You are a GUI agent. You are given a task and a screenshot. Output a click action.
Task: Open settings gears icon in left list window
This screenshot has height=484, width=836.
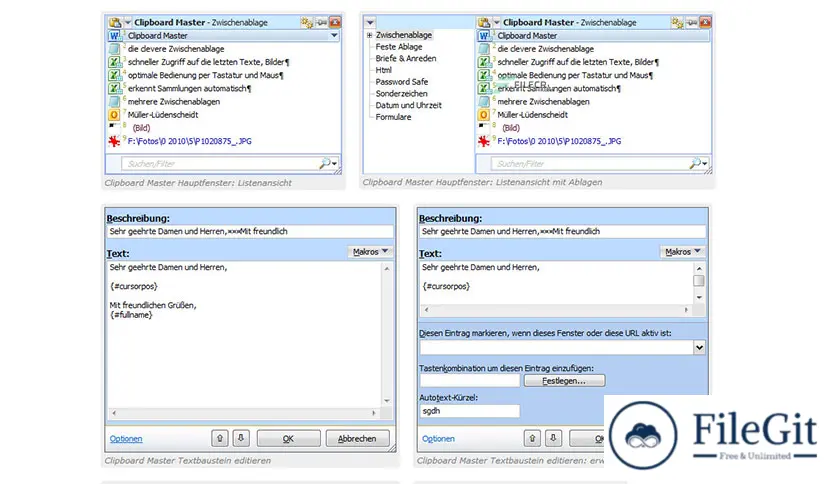pos(307,22)
